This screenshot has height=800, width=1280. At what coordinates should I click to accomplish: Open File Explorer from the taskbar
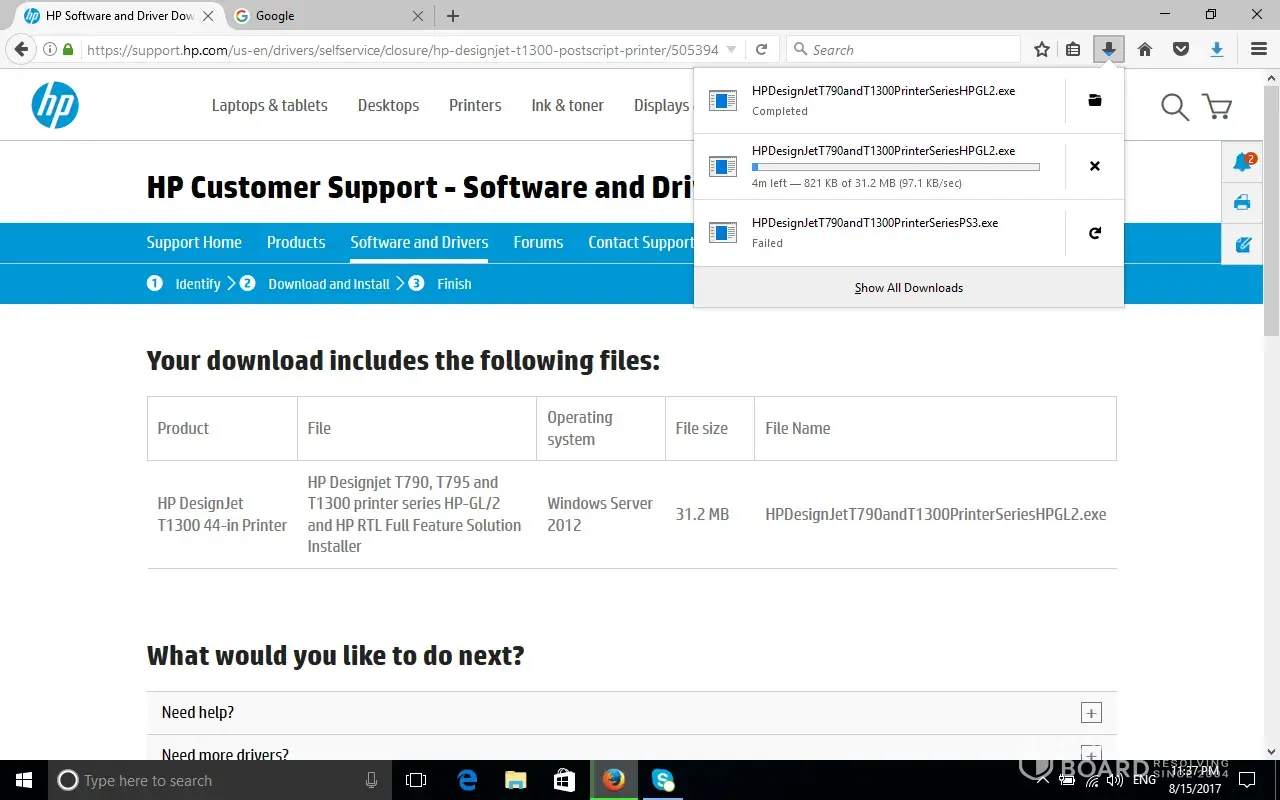point(515,780)
